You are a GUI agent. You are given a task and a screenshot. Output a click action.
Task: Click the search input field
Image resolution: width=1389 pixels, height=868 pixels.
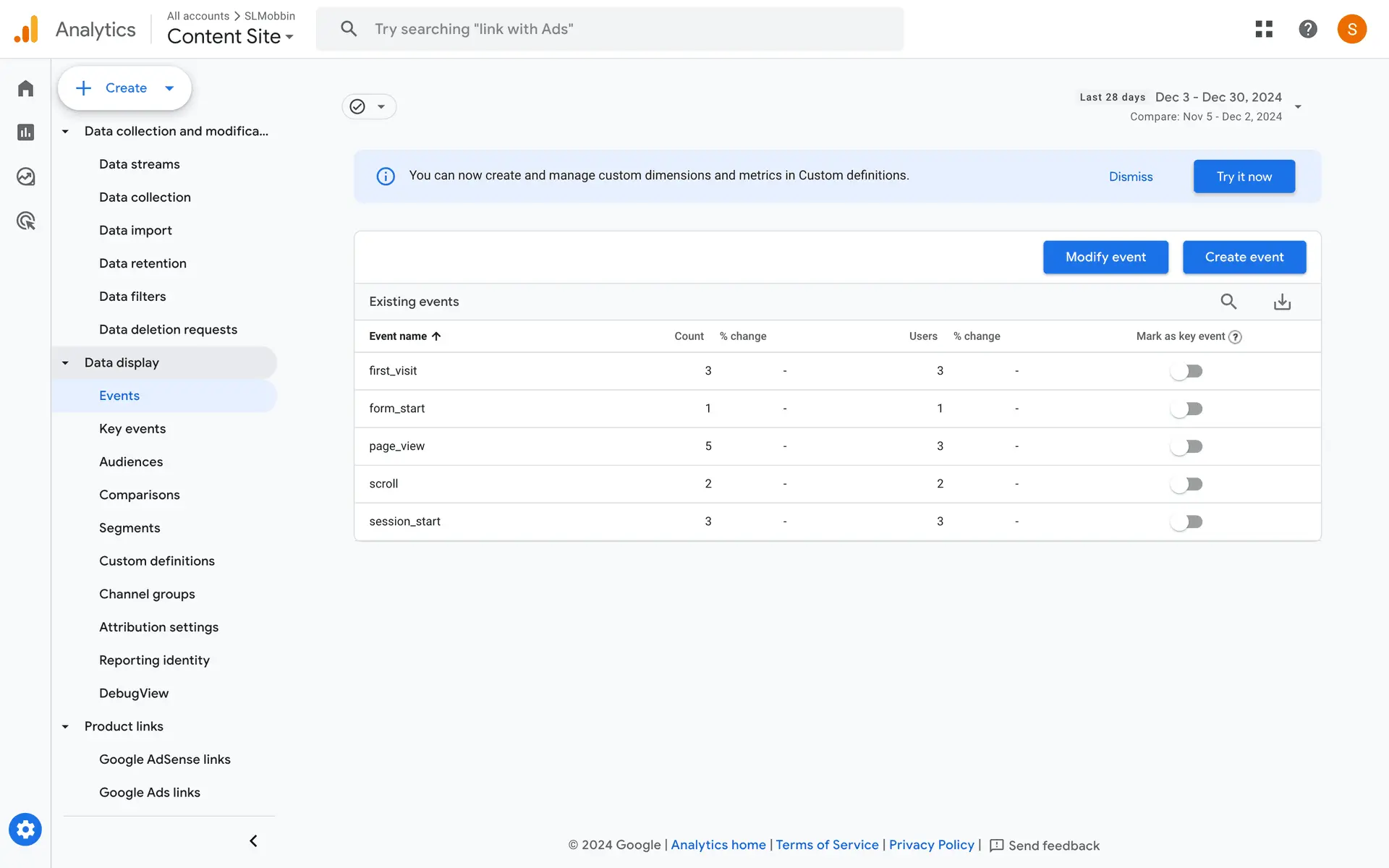(622, 29)
